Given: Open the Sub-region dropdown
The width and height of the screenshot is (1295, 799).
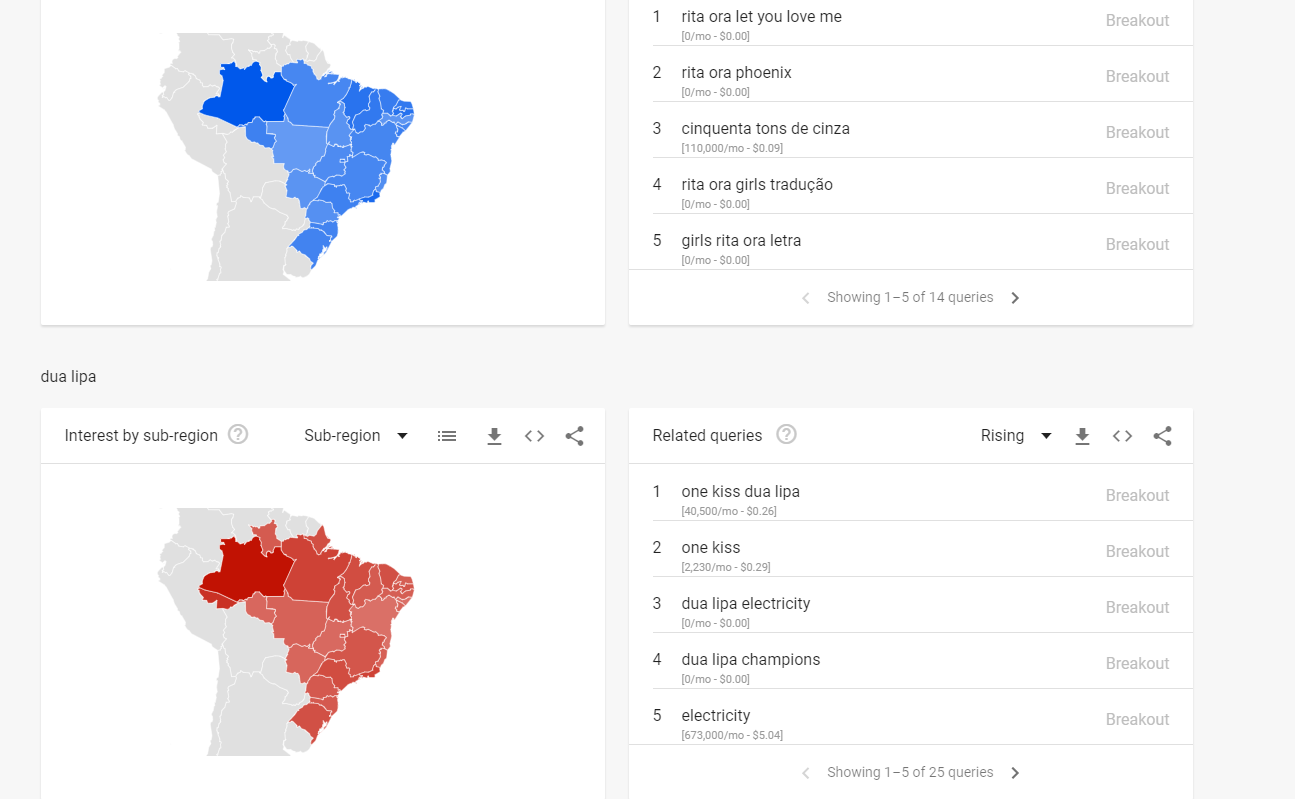Looking at the screenshot, I should [357, 436].
